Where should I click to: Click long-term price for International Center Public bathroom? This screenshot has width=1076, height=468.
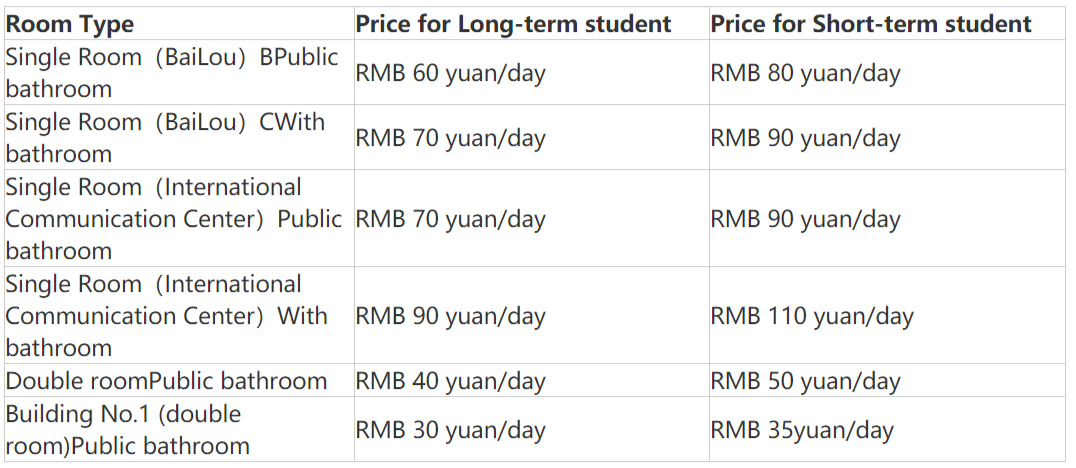450,219
